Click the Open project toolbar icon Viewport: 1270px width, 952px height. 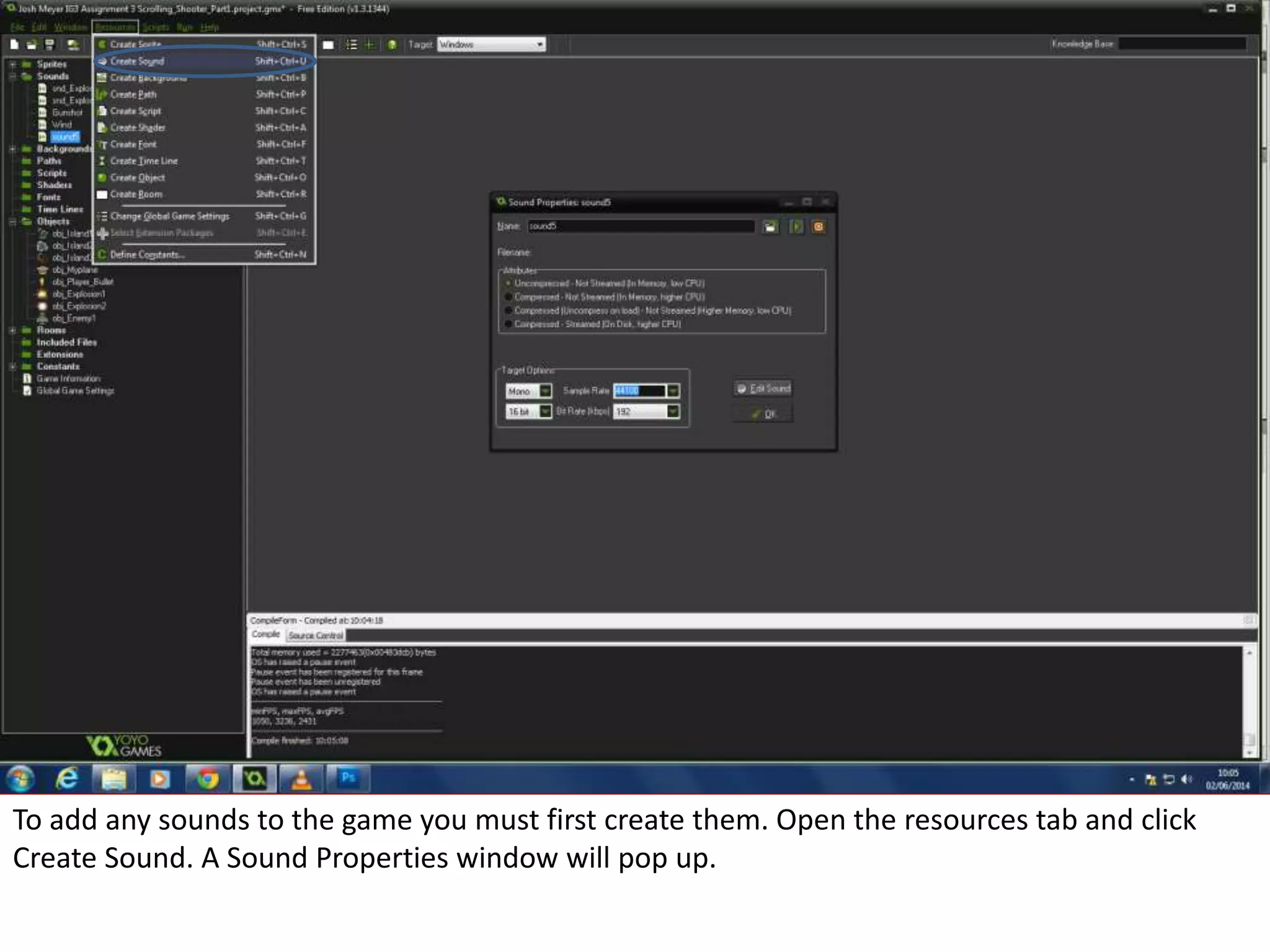(31, 45)
